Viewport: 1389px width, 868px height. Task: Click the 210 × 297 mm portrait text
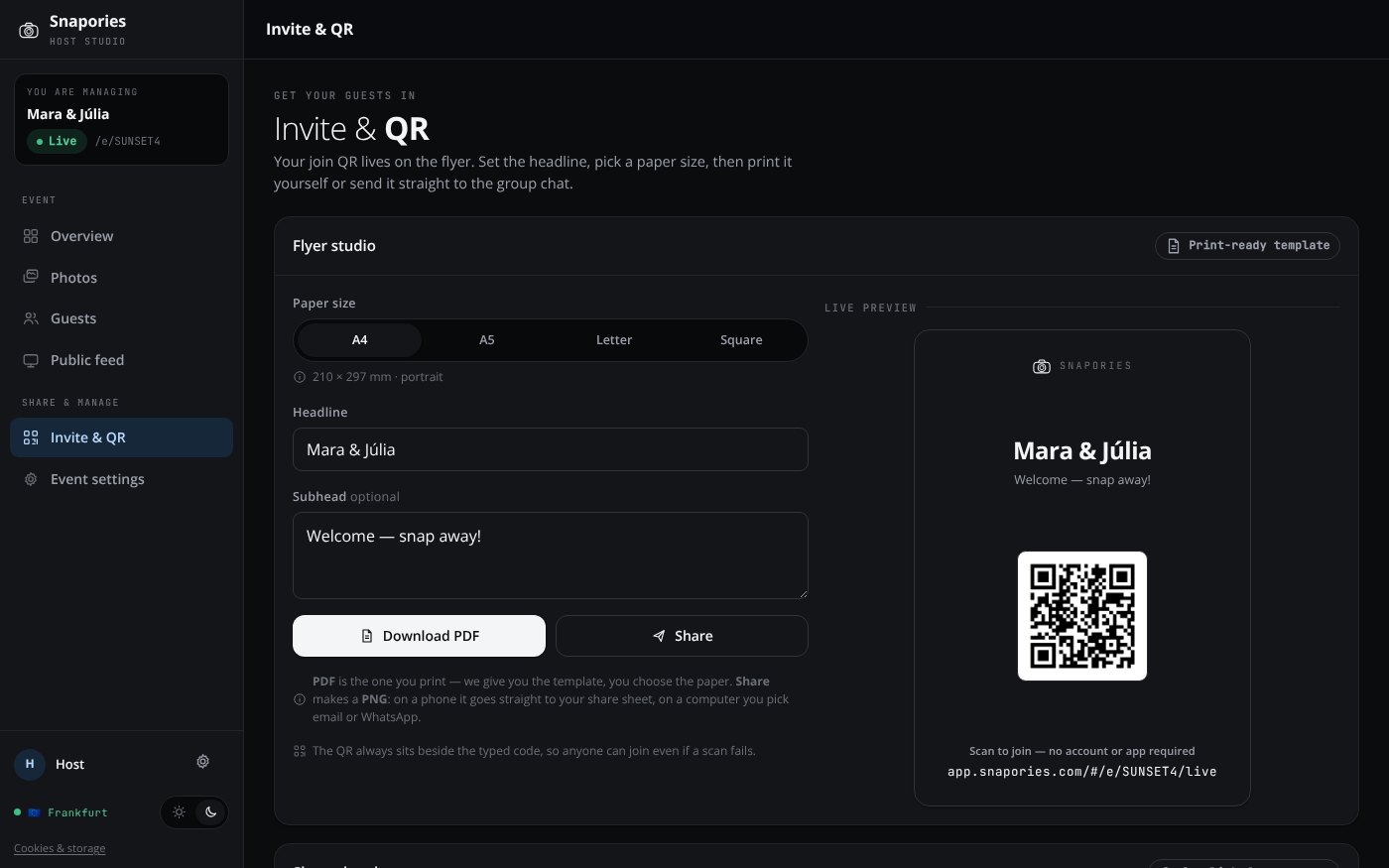point(378,377)
